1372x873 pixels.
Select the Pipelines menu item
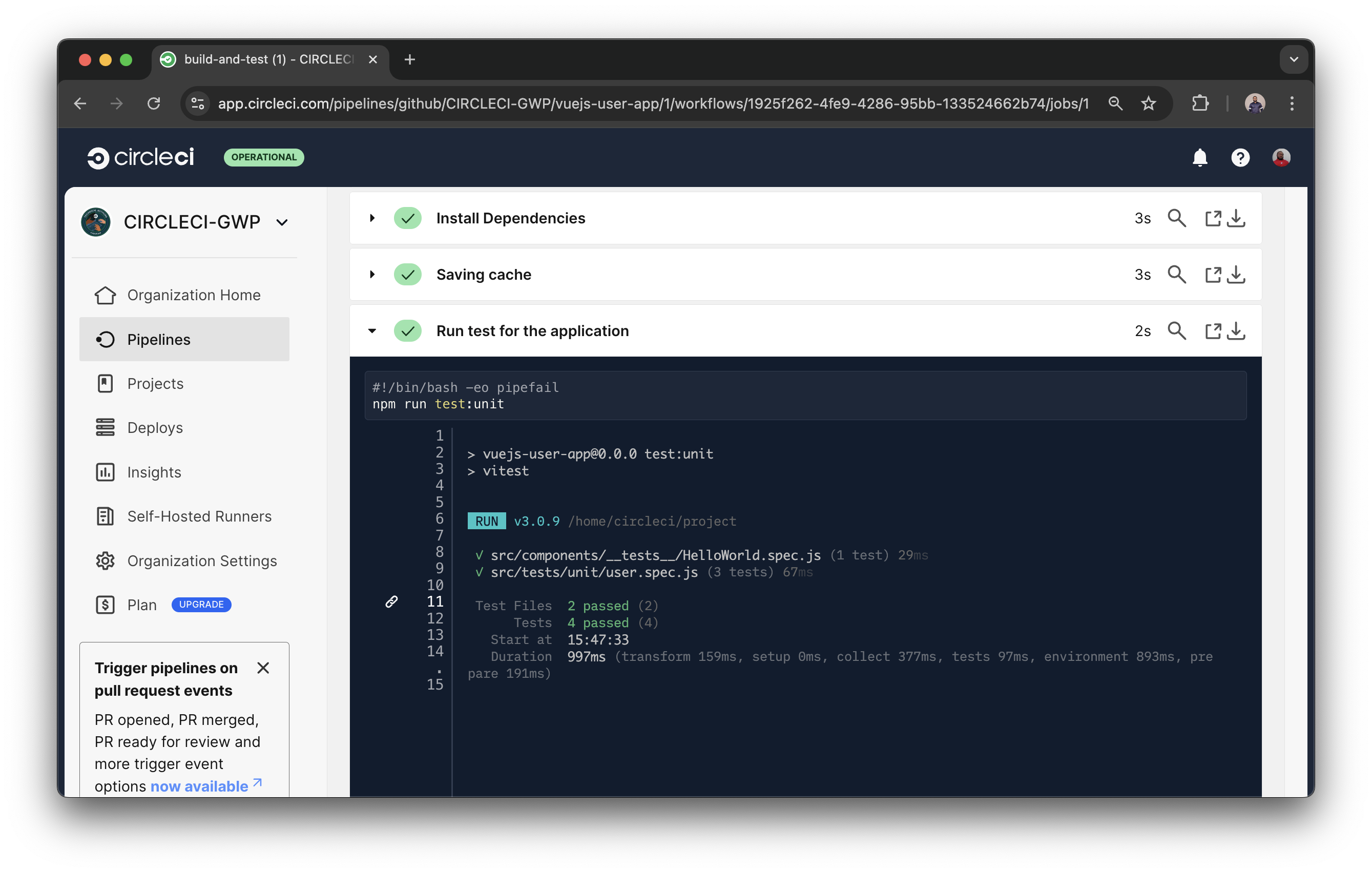tap(158, 339)
